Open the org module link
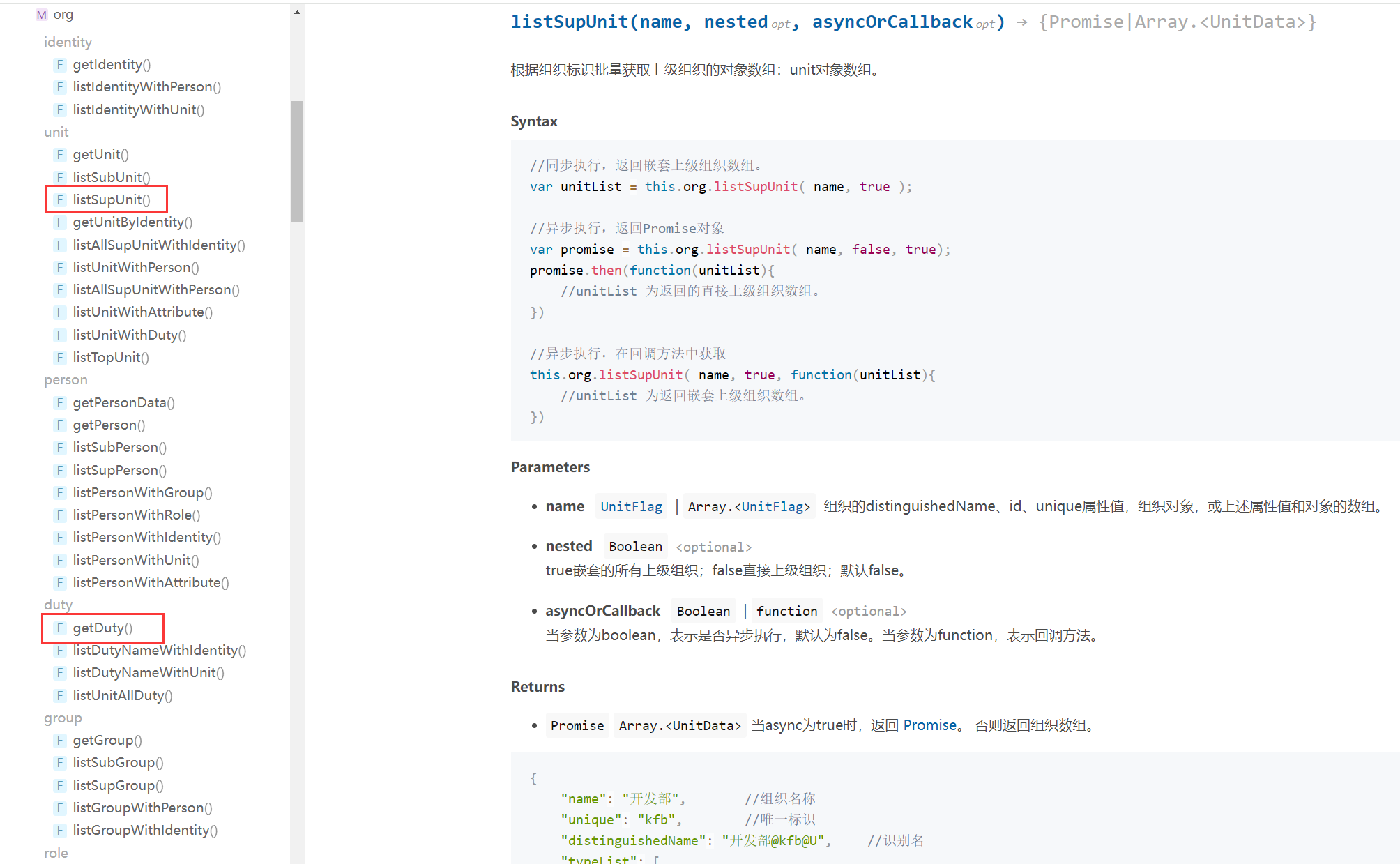The width and height of the screenshot is (1400, 864). point(63,15)
